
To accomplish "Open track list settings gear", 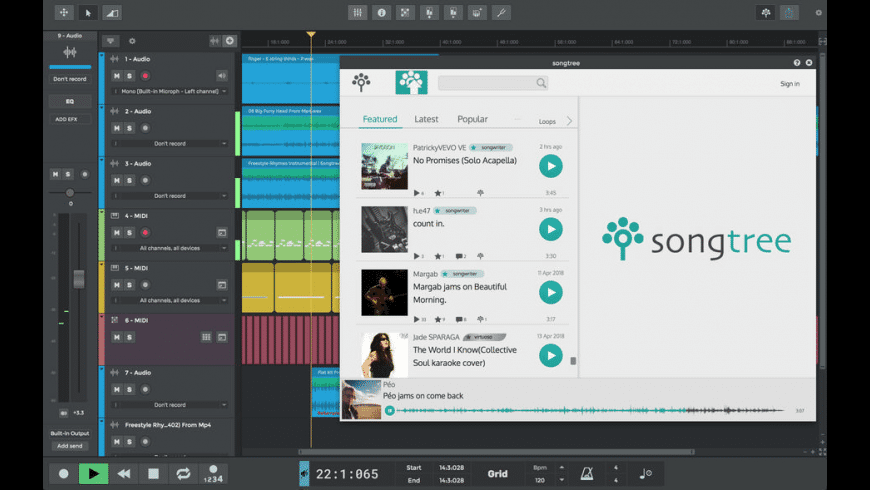I will [132, 41].
